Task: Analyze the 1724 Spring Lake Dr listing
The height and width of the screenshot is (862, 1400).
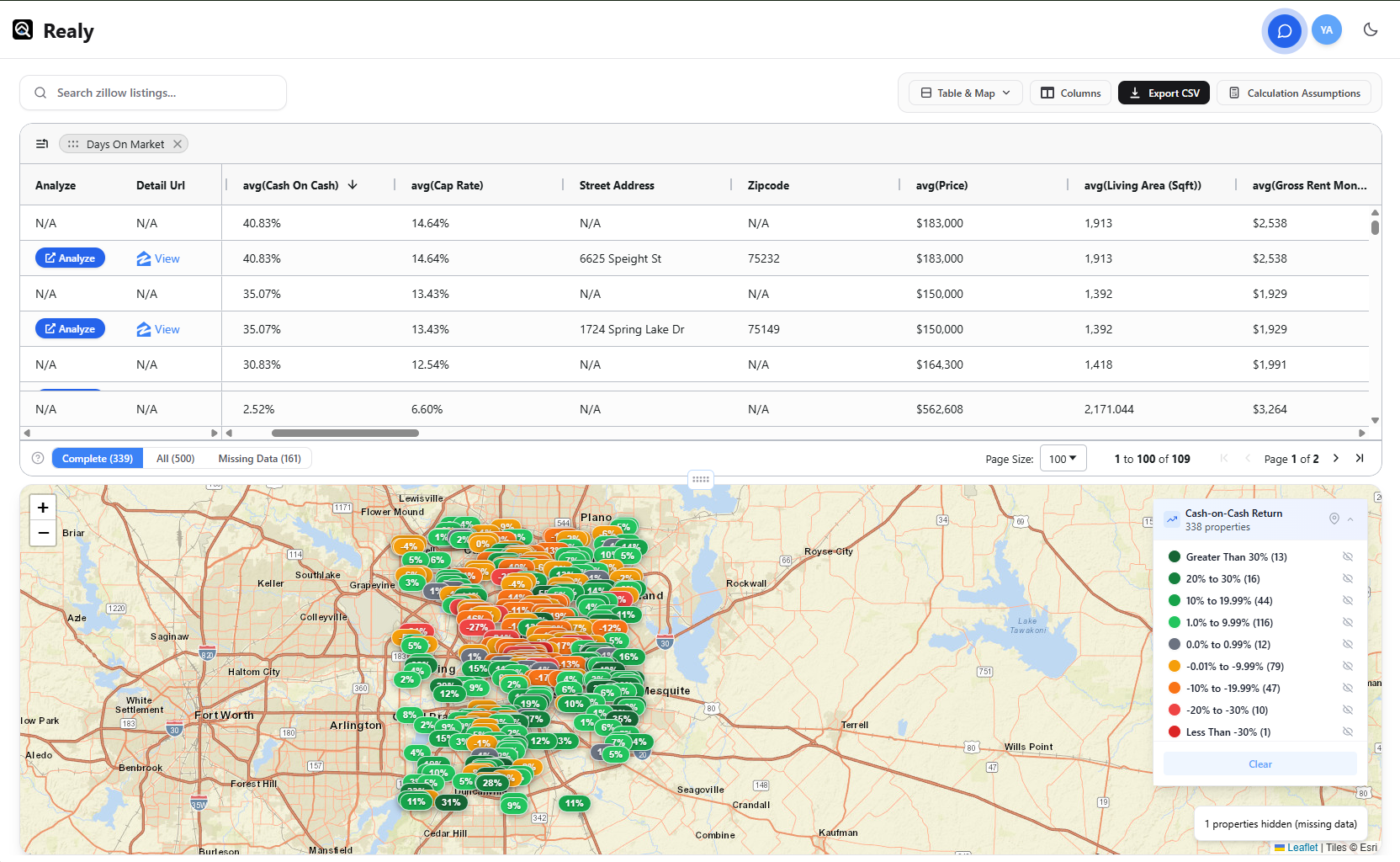Action: (x=70, y=329)
